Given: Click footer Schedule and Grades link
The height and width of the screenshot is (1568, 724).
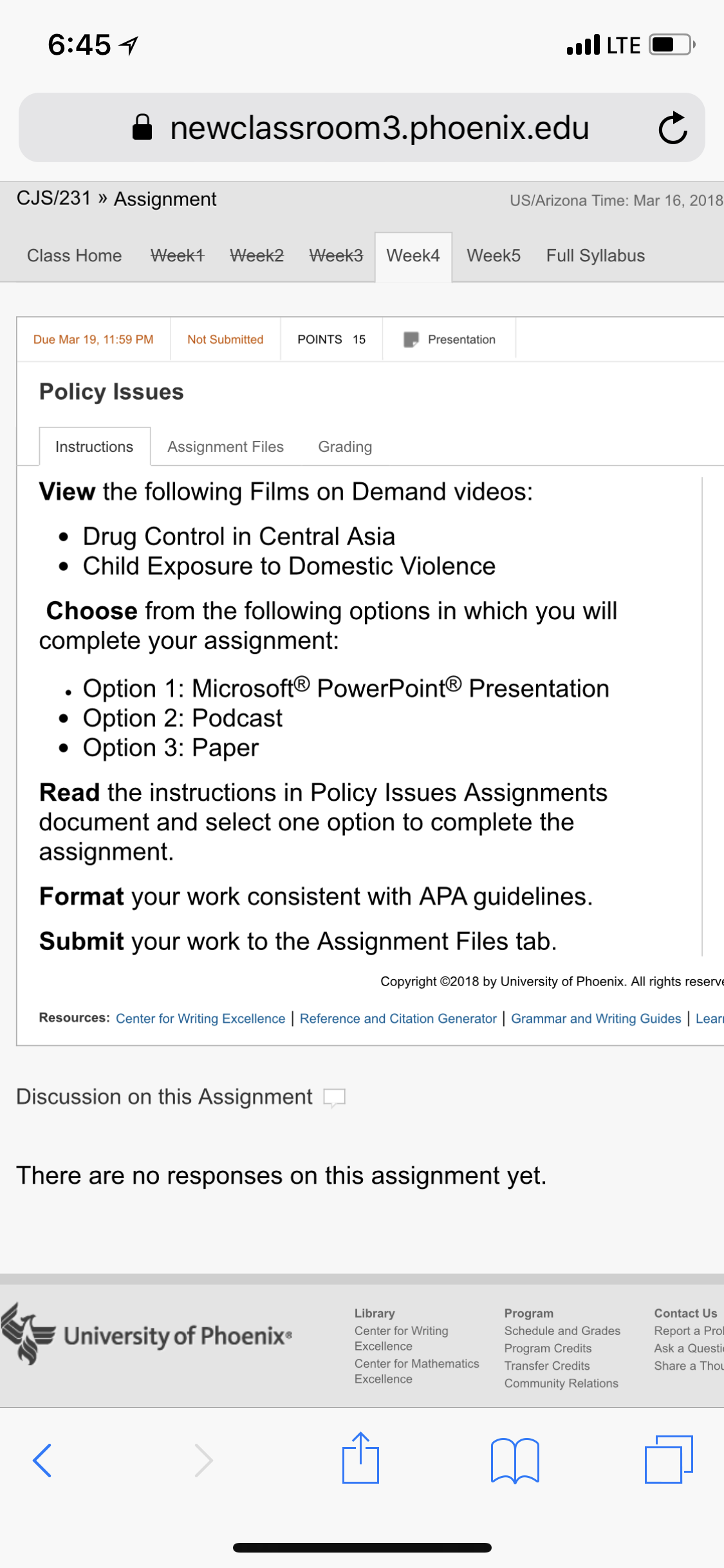Looking at the screenshot, I should (562, 1330).
